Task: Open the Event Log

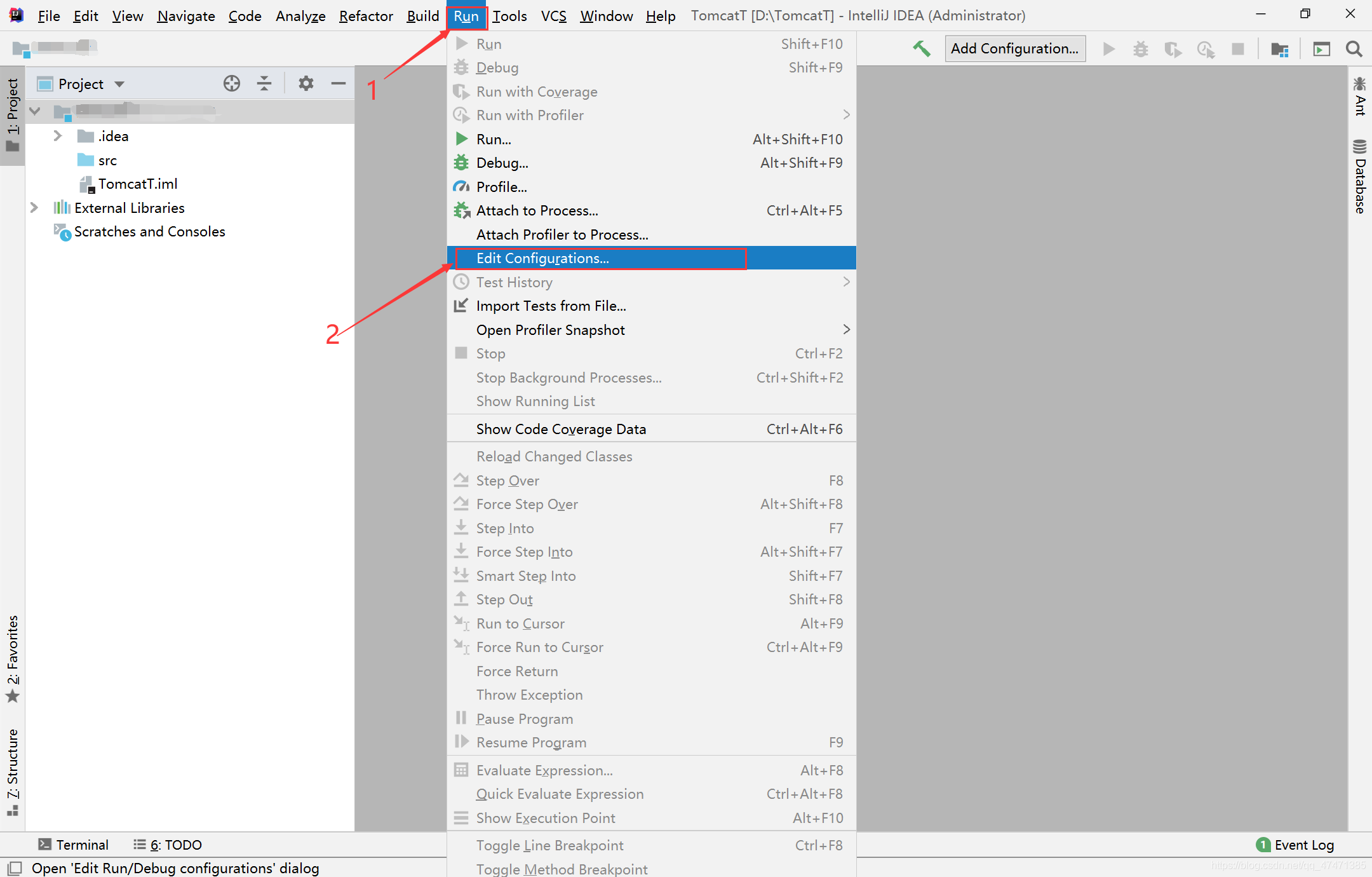Action: click(x=1295, y=845)
